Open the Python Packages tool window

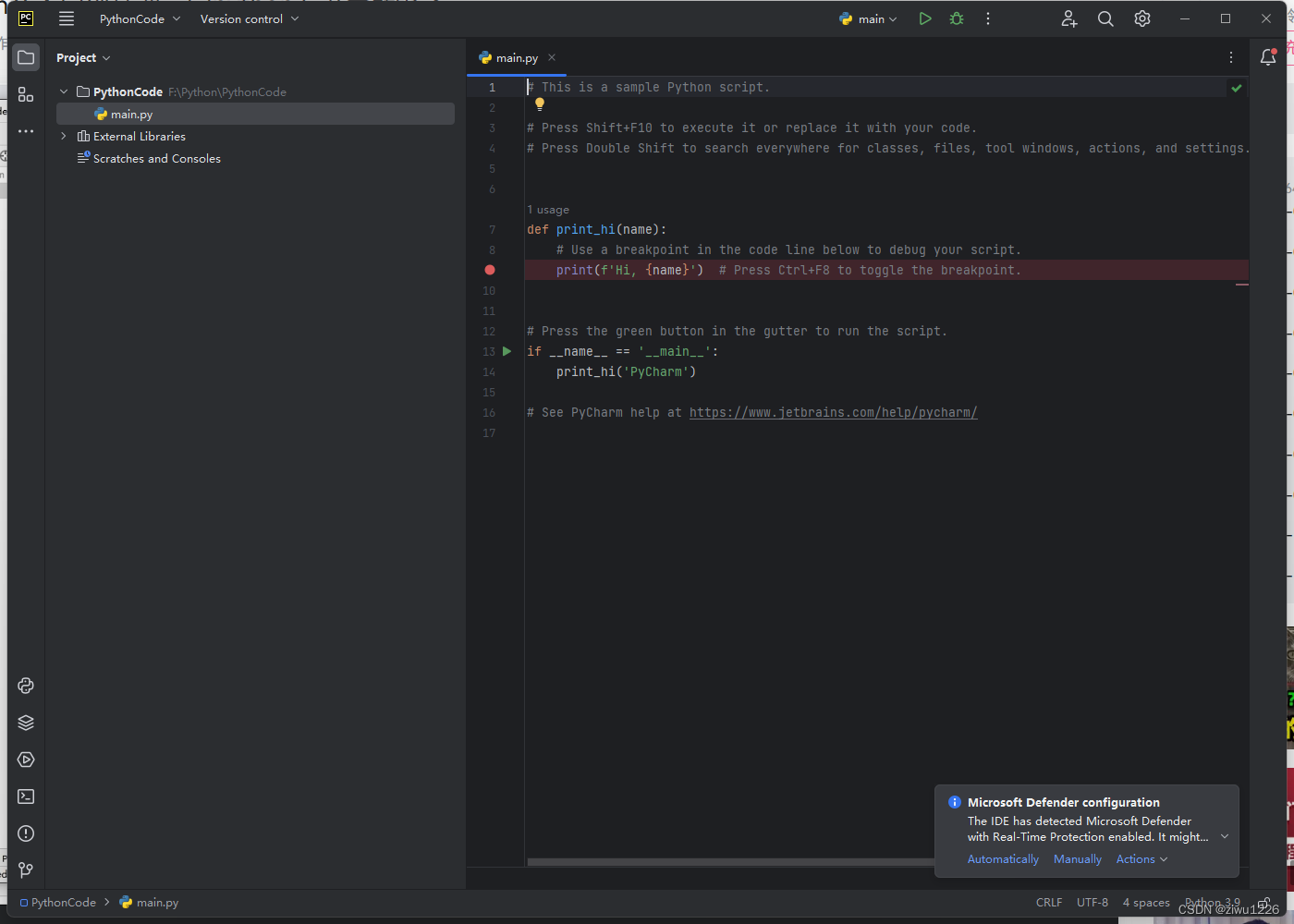coord(26,686)
